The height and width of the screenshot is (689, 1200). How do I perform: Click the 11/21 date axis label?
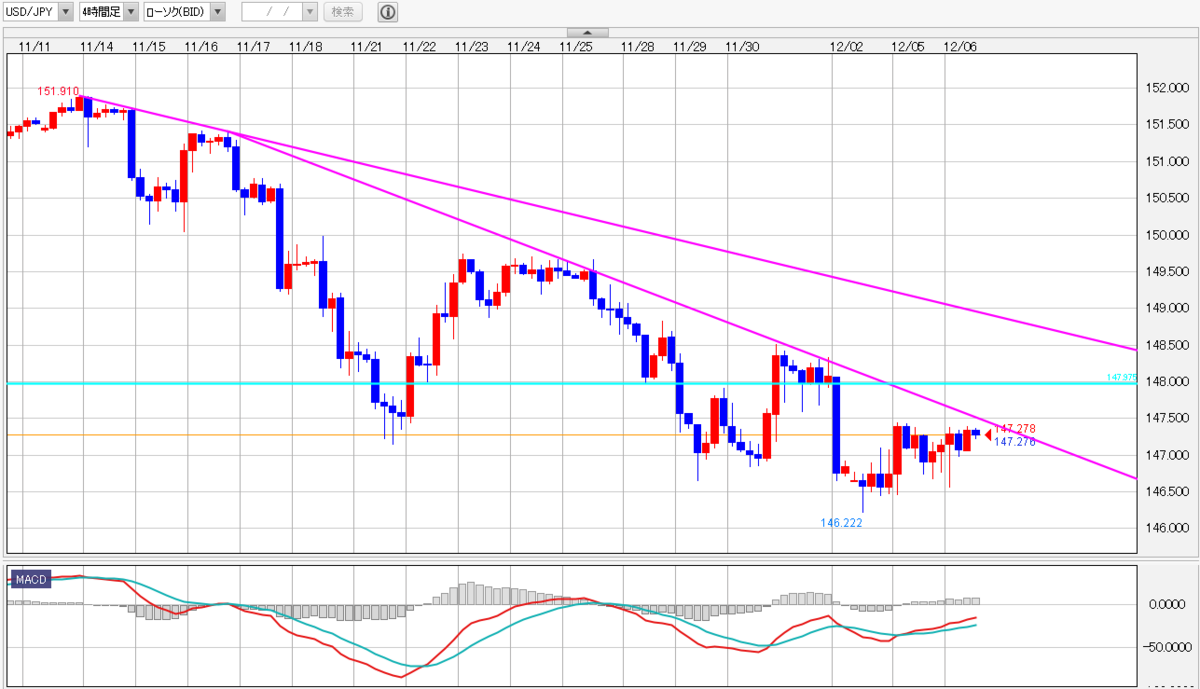coord(367,46)
